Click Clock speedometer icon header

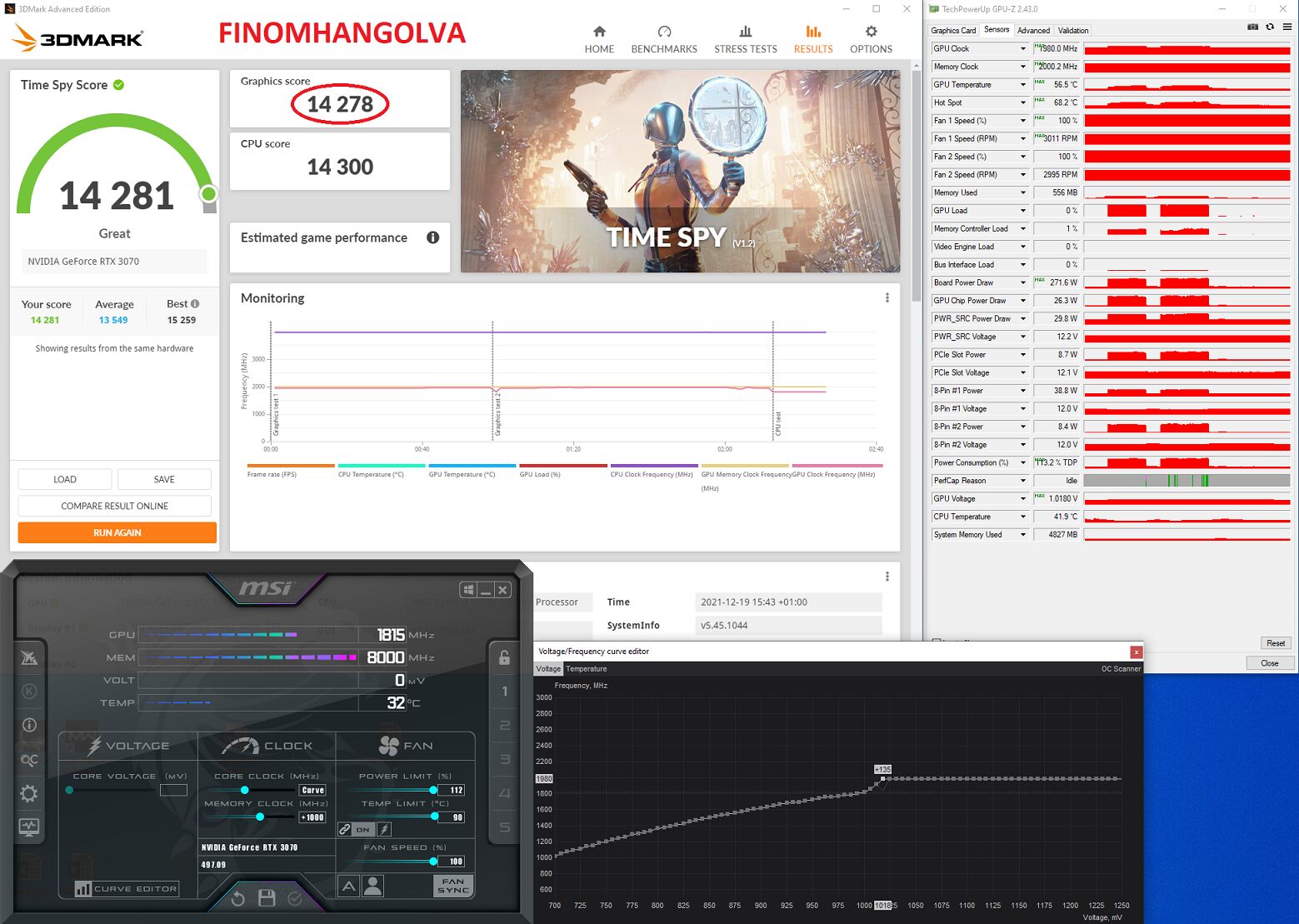pos(241,746)
